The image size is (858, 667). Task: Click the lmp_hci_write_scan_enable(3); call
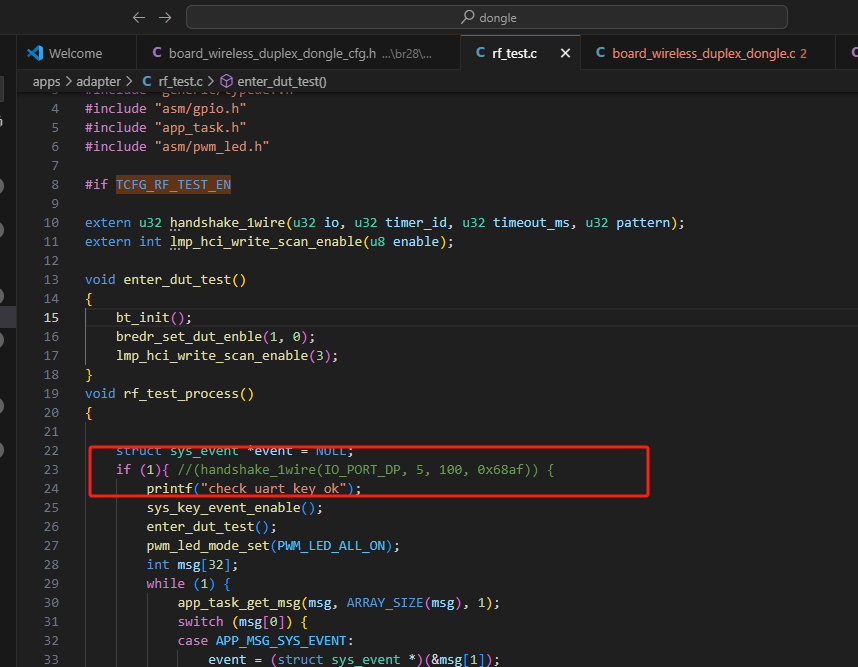pos(227,356)
